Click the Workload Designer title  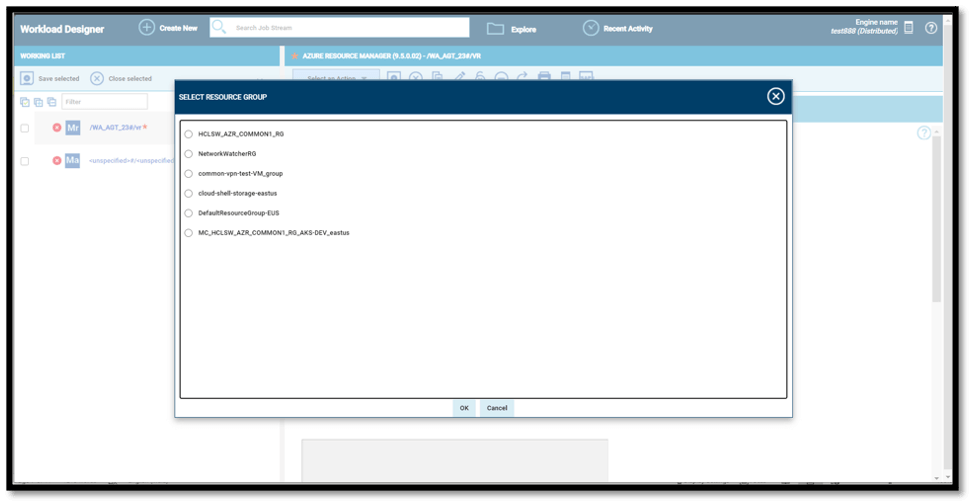click(x=62, y=29)
